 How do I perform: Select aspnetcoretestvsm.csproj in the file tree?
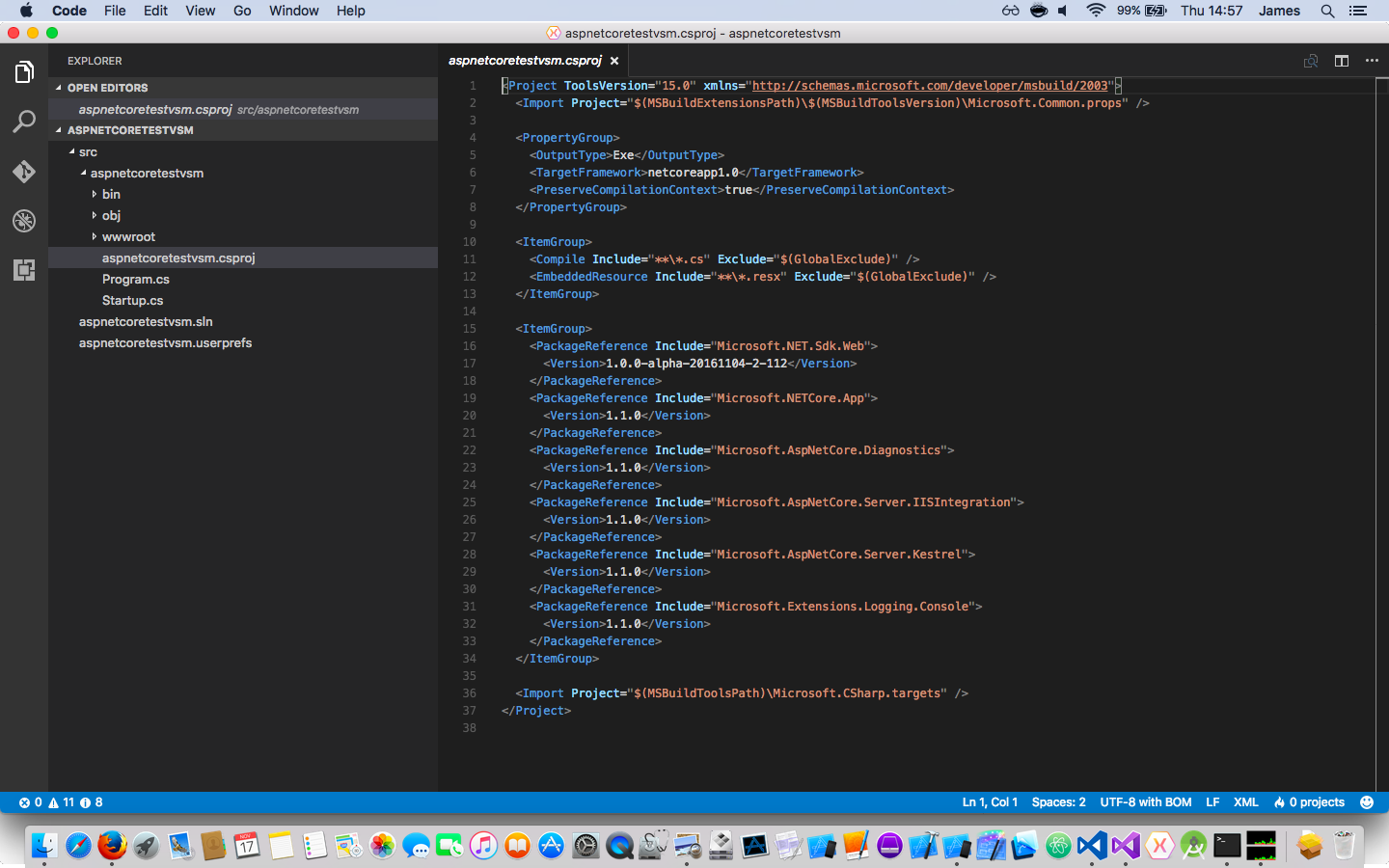coord(243,258)
